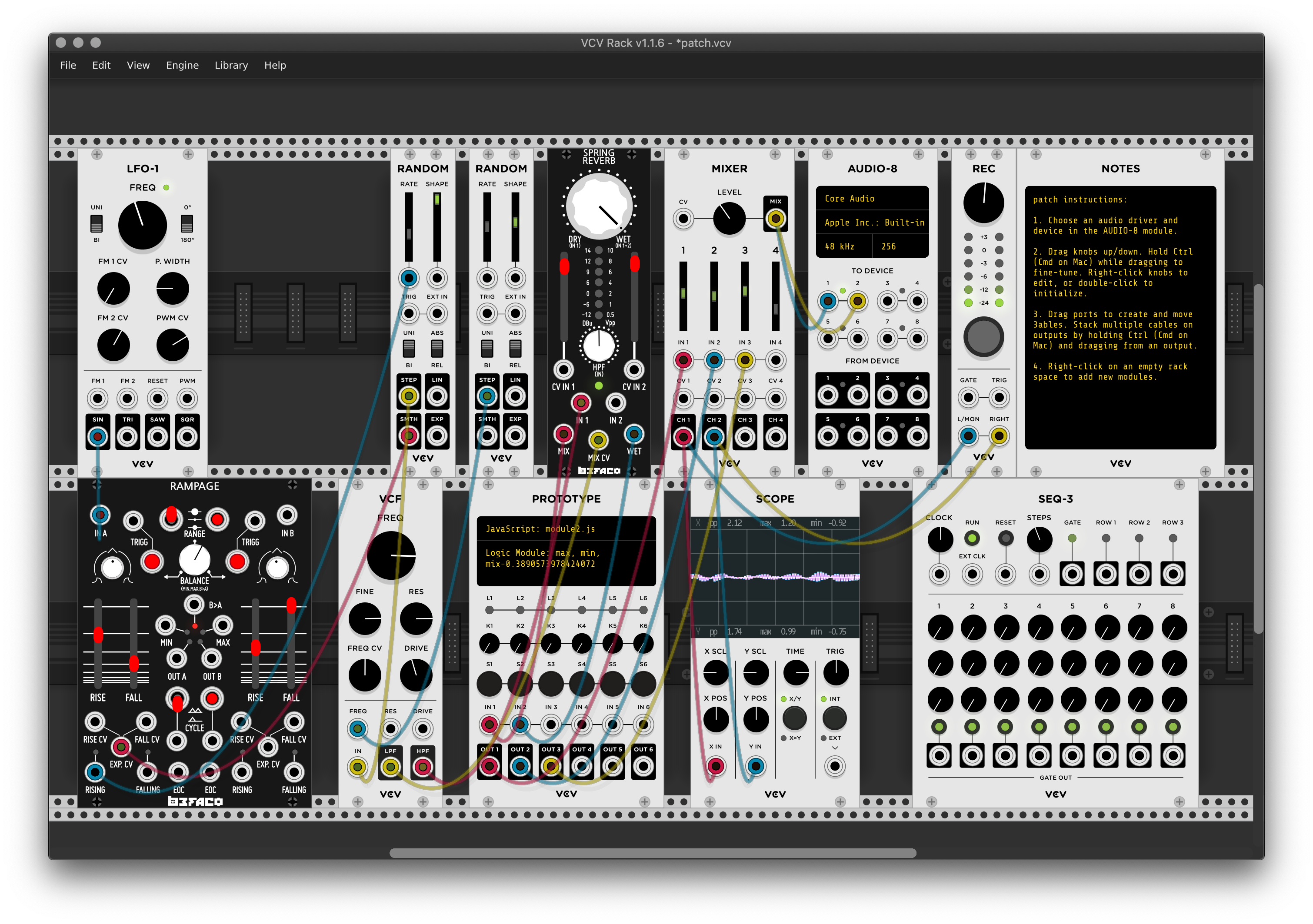Toggle SCOPE X/Y mode button
This screenshot has height=924, width=1313.
click(x=794, y=718)
